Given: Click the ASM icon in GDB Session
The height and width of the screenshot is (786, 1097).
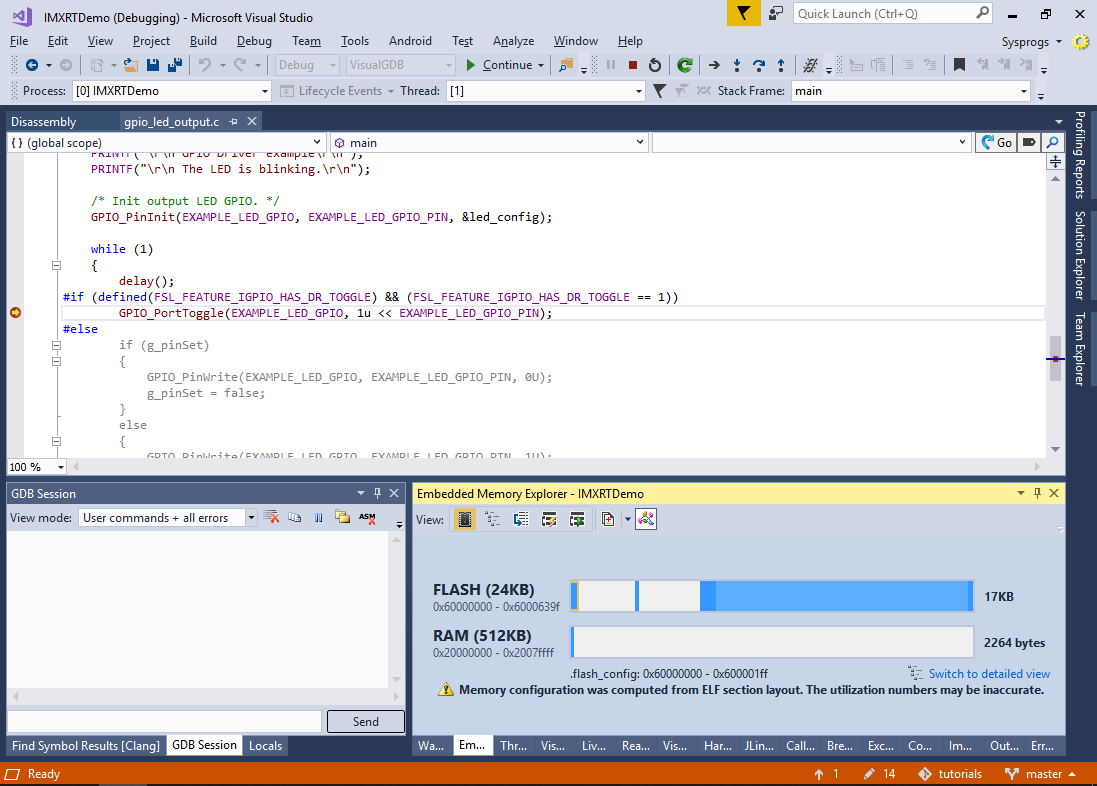Looking at the screenshot, I should (367, 517).
